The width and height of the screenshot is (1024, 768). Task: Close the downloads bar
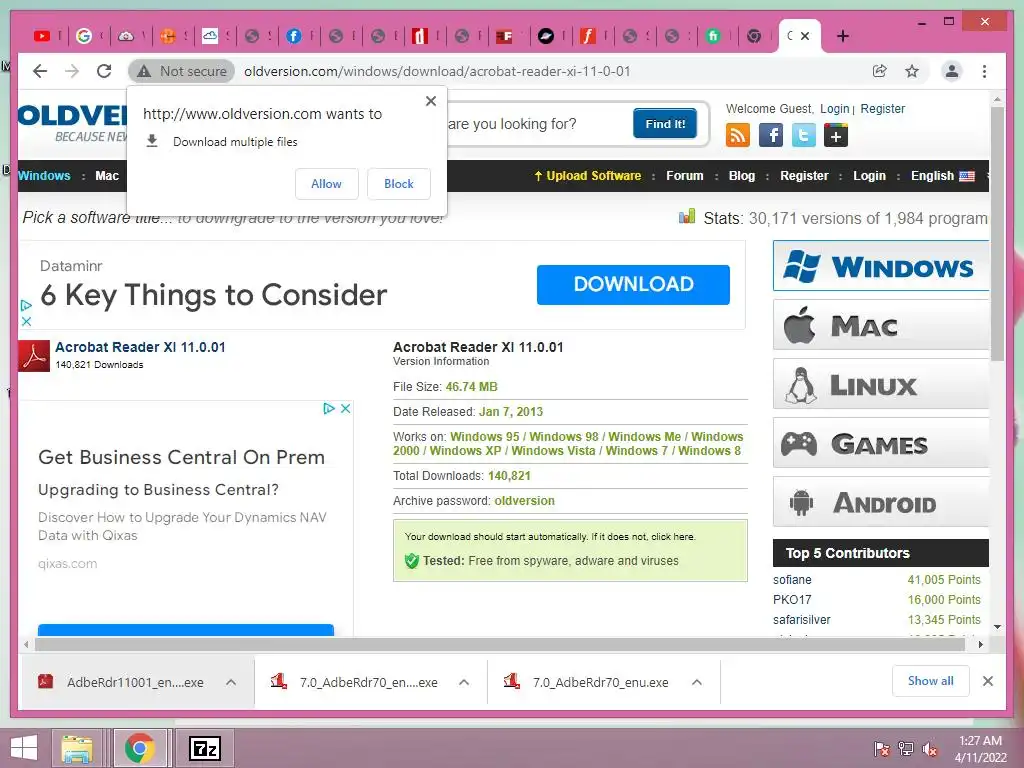coord(988,681)
